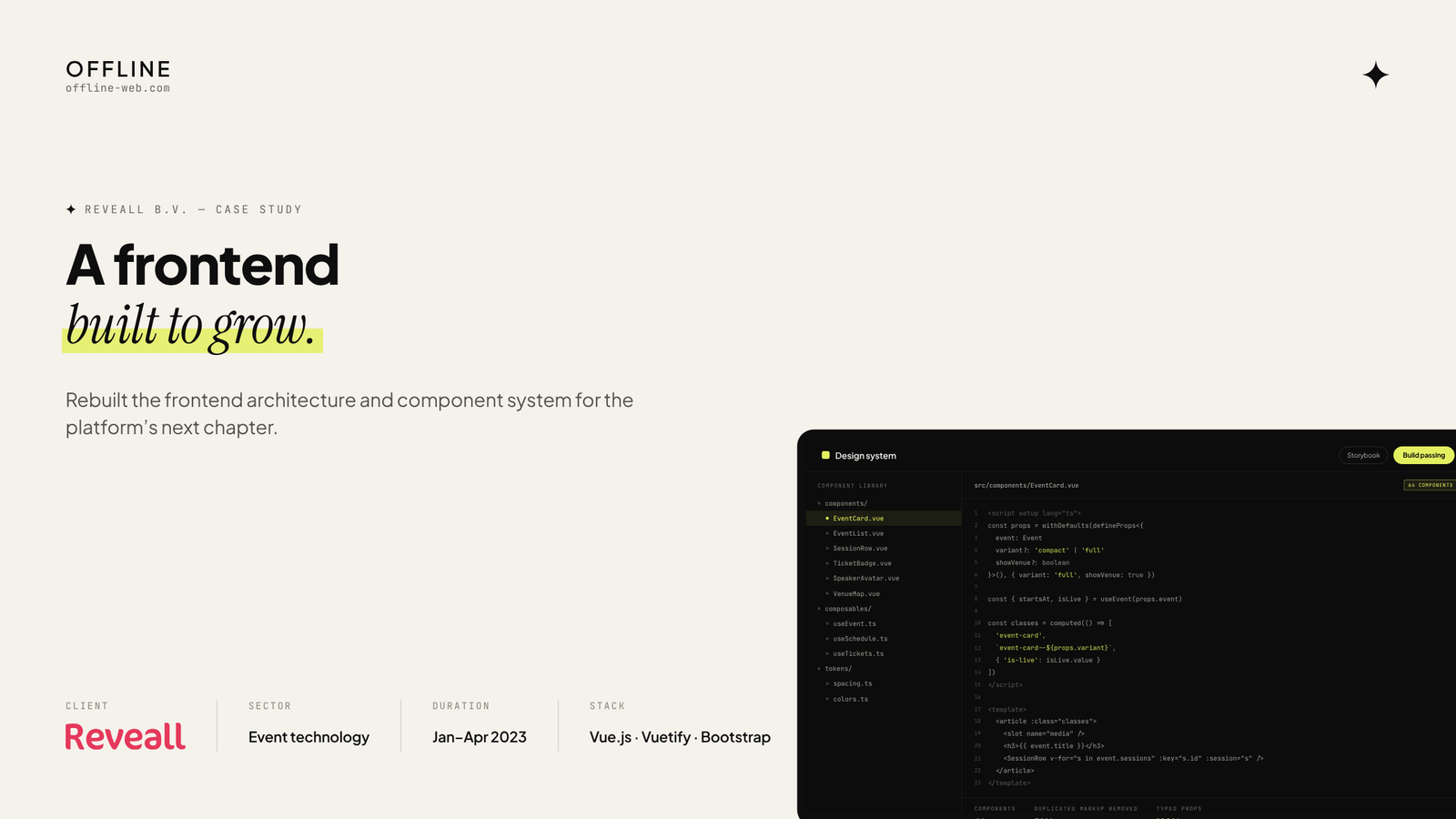Click the Build passing badge
Screen dimensions: 1456x819
click(1423, 455)
